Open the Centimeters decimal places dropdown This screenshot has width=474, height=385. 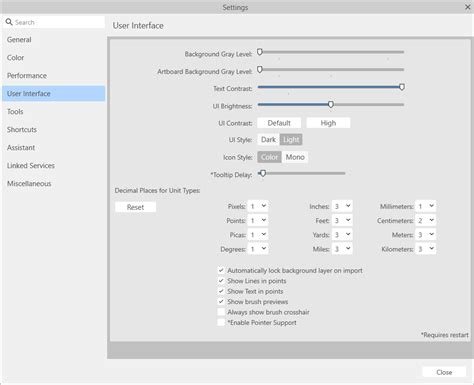click(426, 220)
